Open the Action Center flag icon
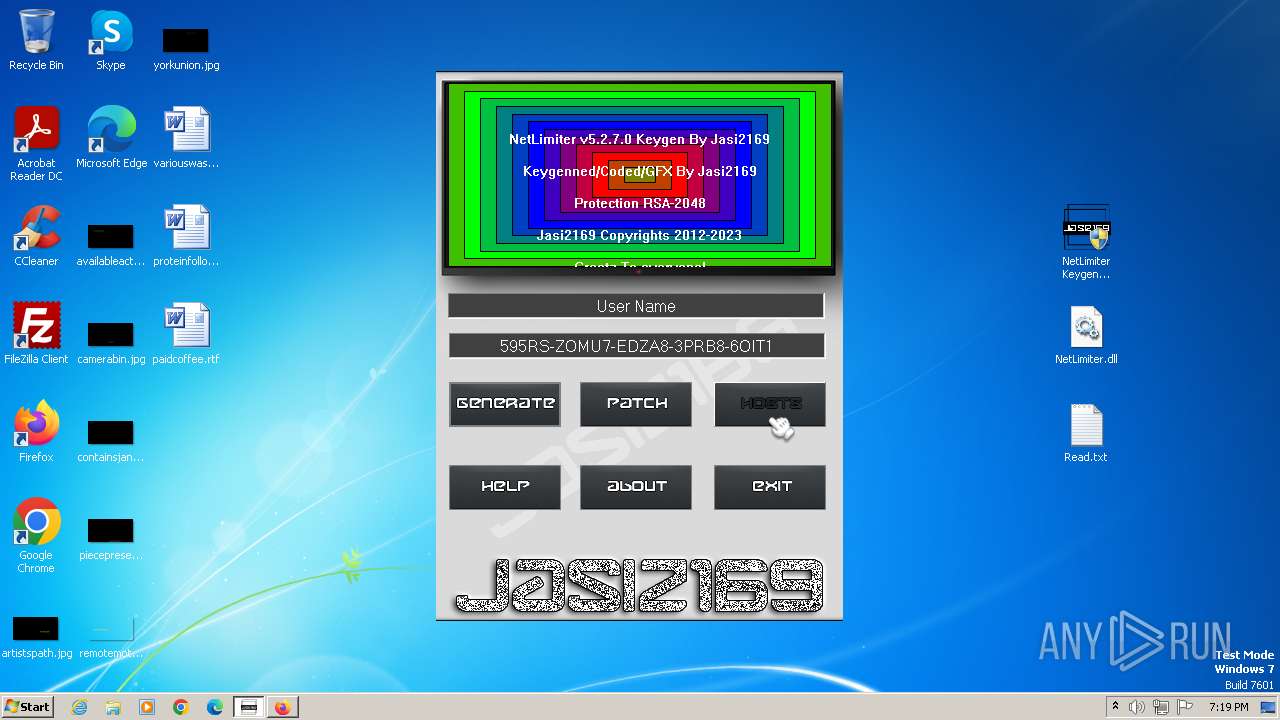This screenshot has height=720, width=1280. (x=1185, y=707)
